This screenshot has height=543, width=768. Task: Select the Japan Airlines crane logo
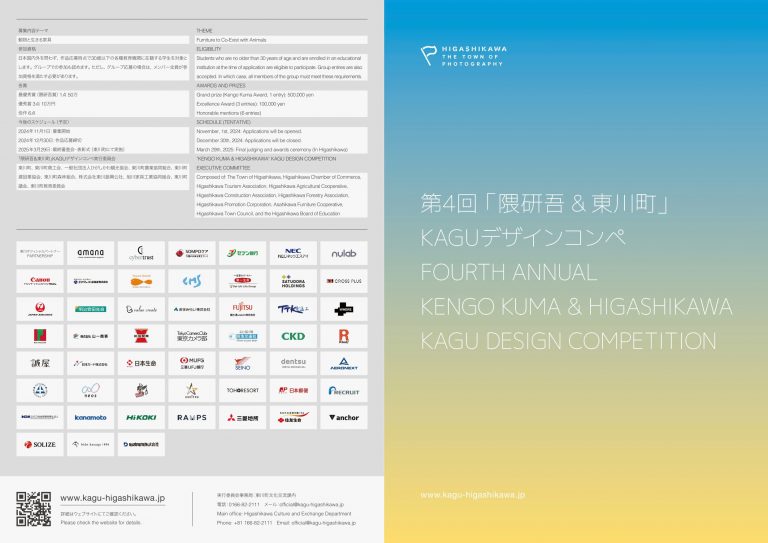point(40,309)
